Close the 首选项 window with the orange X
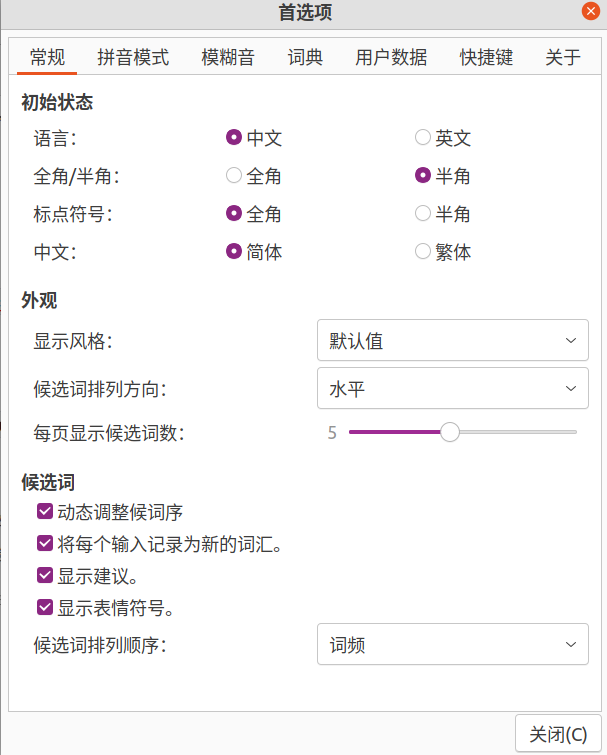The image size is (607, 755). [x=591, y=11]
